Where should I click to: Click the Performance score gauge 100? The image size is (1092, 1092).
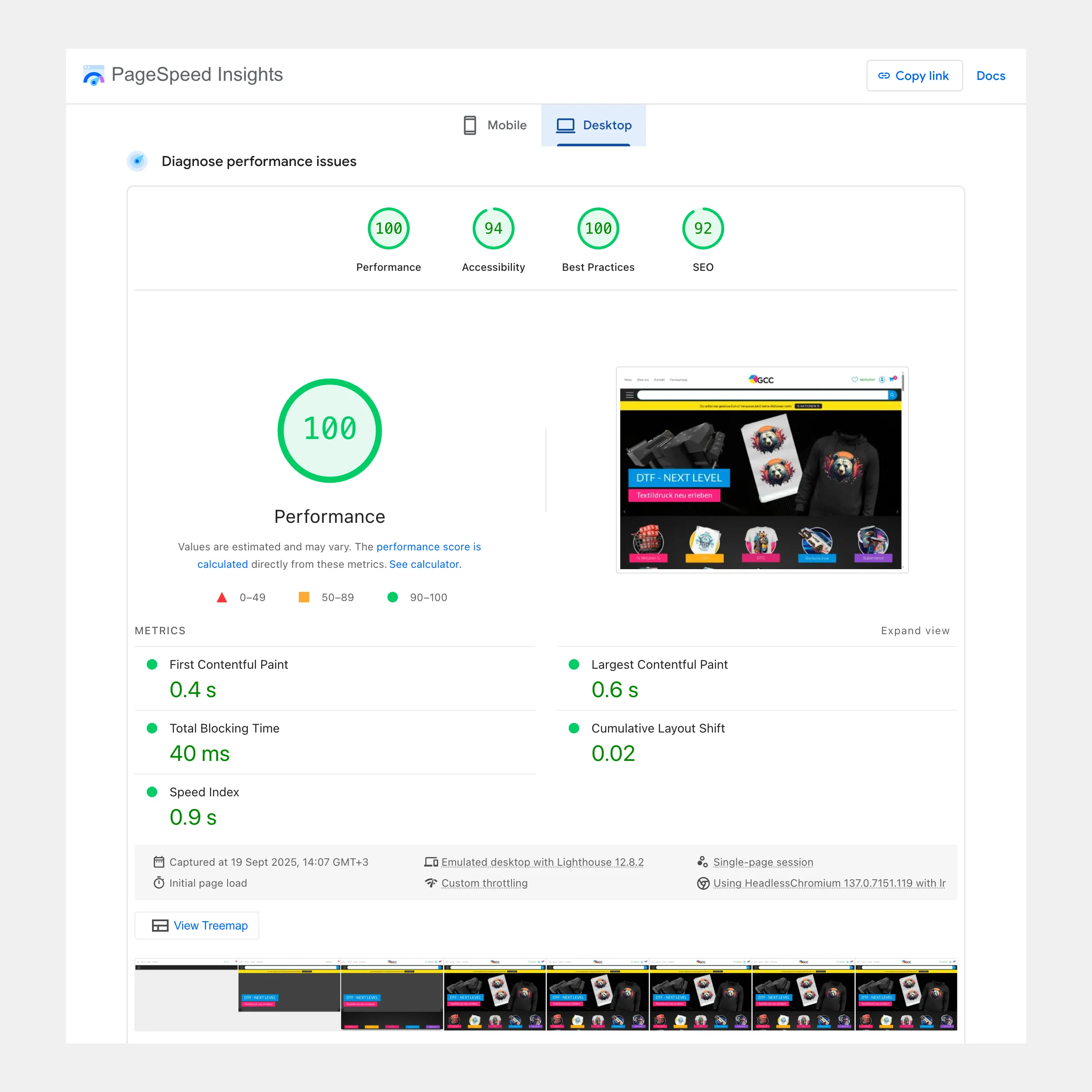click(388, 228)
